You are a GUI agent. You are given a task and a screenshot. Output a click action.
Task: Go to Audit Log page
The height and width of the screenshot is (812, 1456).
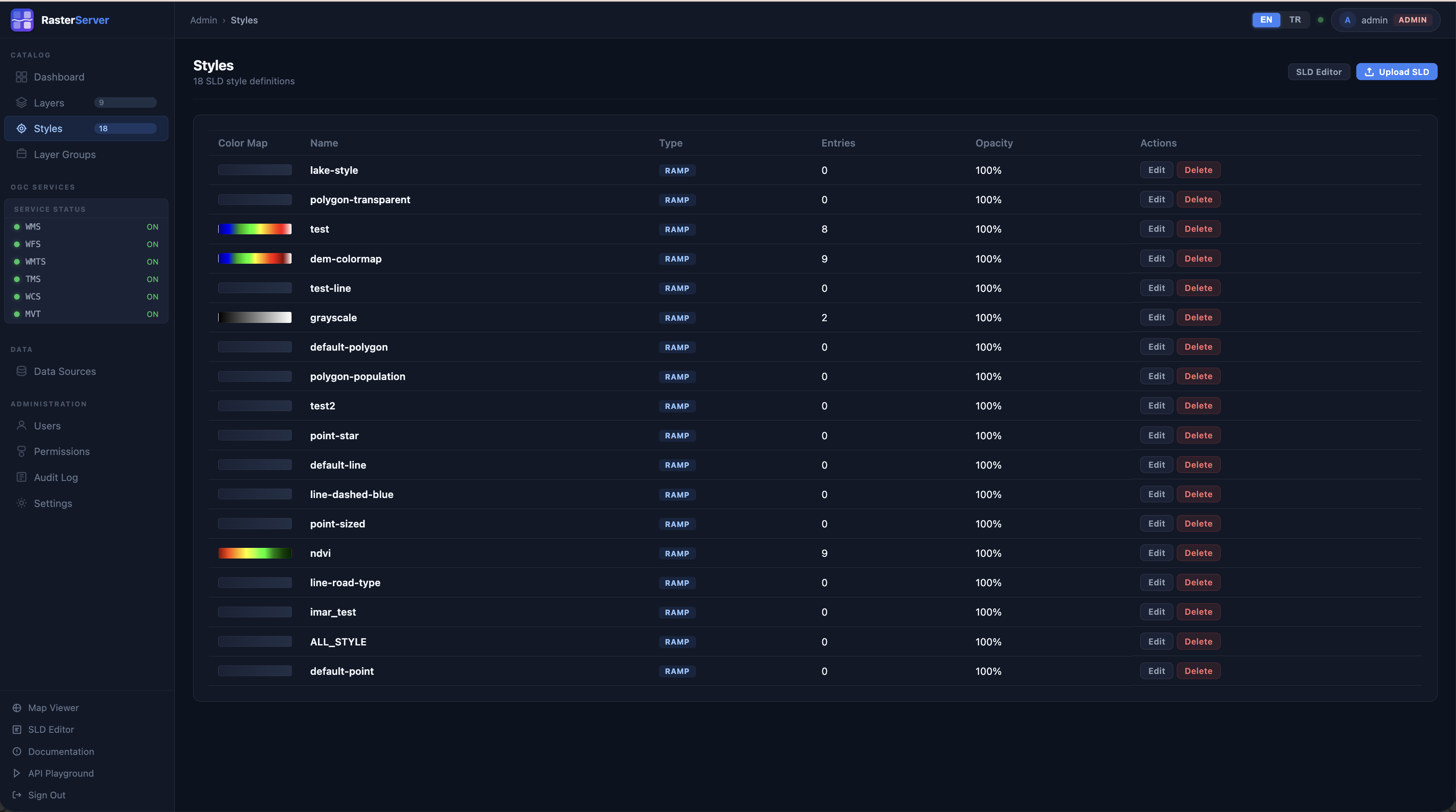pyautogui.click(x=56, y=478)
